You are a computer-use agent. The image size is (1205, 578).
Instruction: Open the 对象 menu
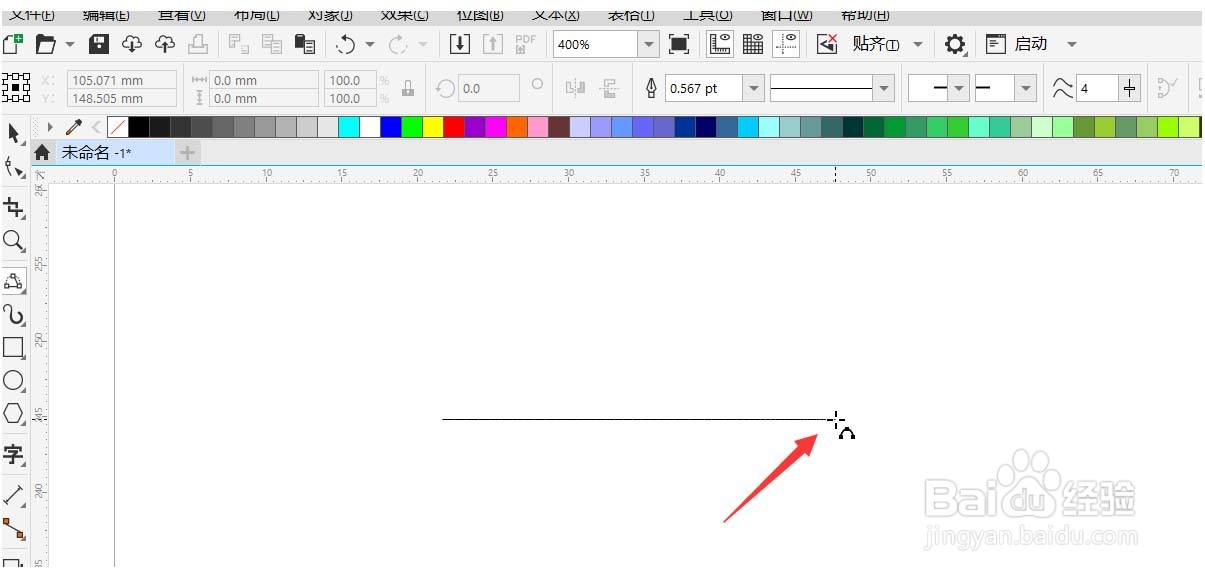(329, 14)
